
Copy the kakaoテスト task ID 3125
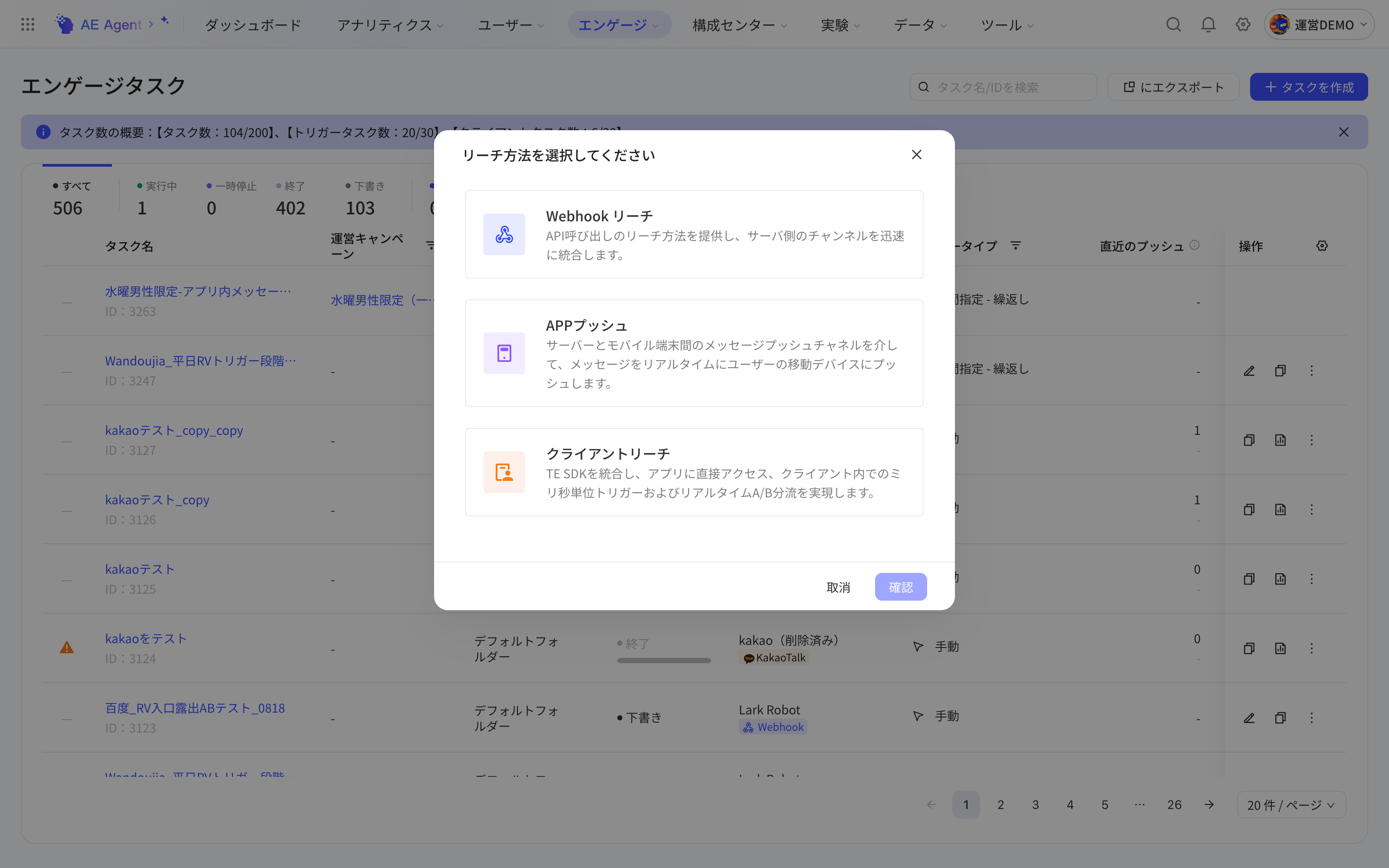1249,579
